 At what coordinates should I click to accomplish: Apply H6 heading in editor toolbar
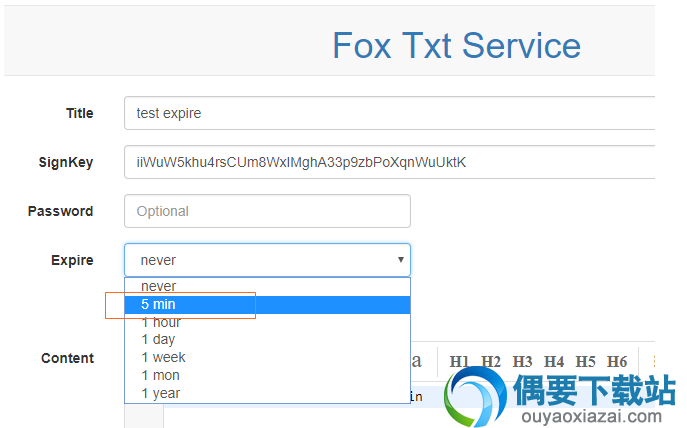[x=617, y=362]
